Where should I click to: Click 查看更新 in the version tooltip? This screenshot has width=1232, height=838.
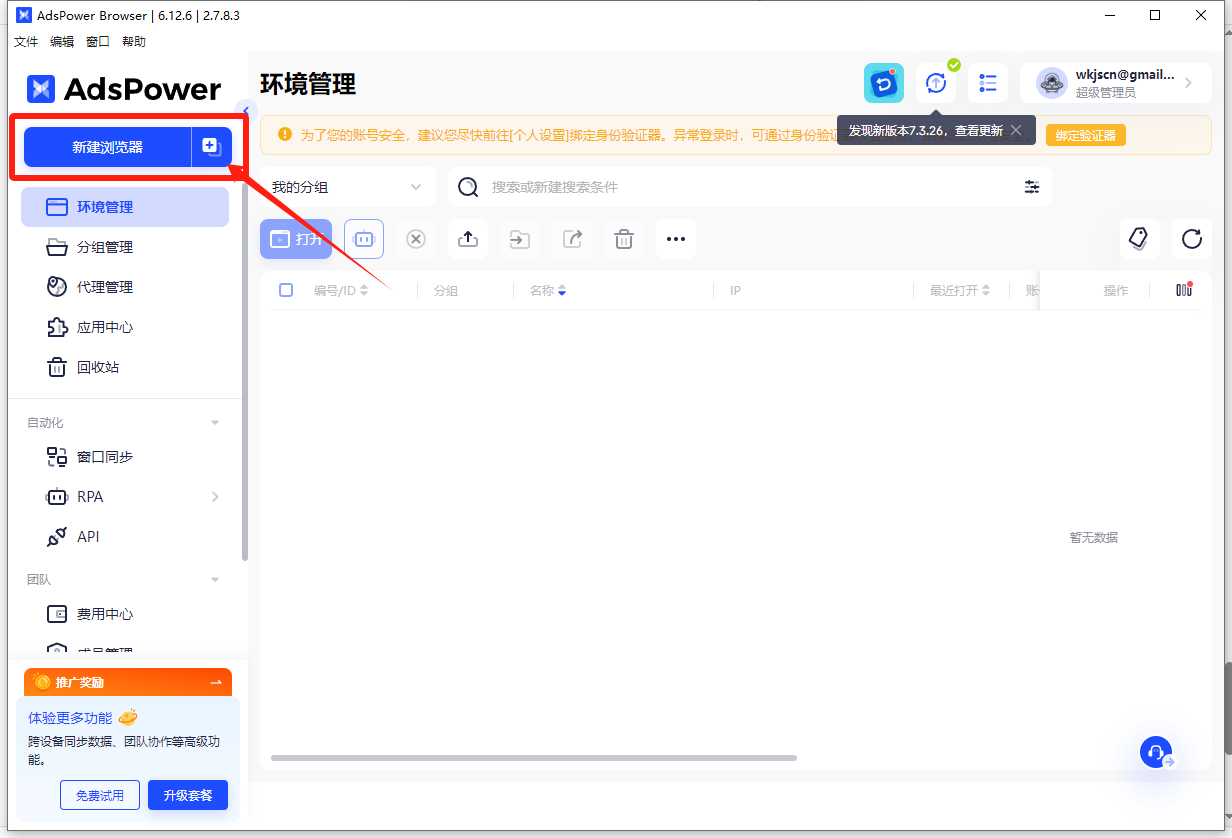pos(977,130)
